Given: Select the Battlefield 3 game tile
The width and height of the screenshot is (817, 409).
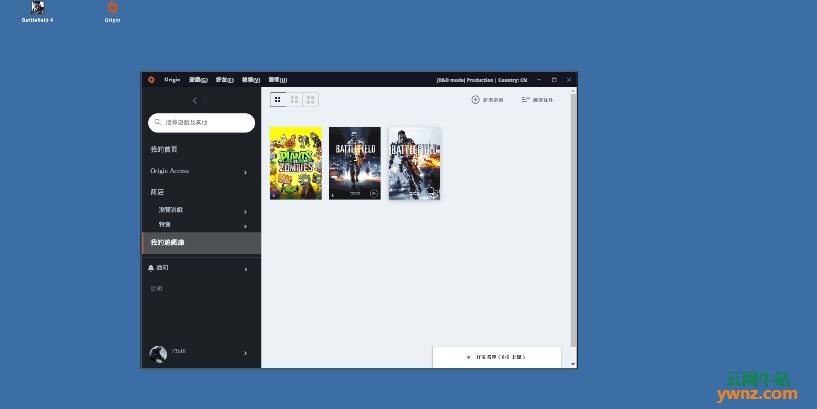Looking at the screenshot, I should [x=355, y=163].
